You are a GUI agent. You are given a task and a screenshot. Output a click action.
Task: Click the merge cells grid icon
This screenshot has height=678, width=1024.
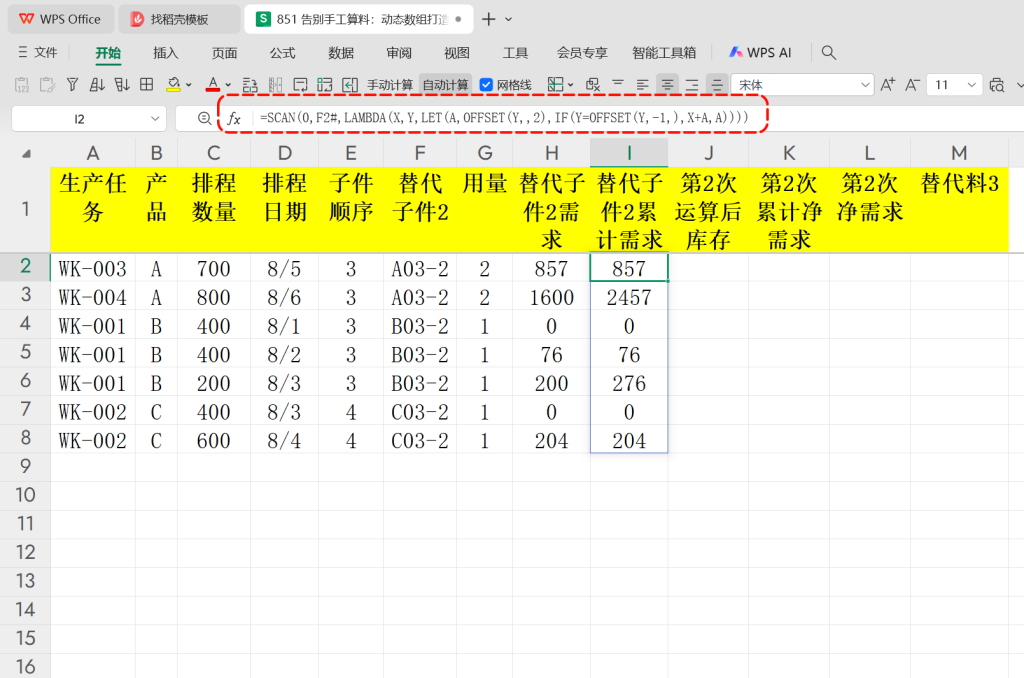pyautogui.click(x=325, y=85)
